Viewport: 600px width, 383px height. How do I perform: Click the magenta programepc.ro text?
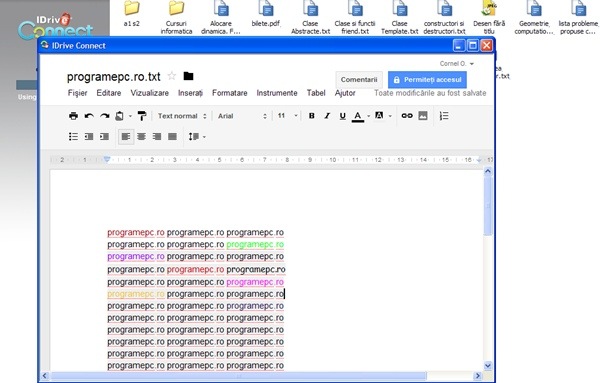(x=255, y=282)
